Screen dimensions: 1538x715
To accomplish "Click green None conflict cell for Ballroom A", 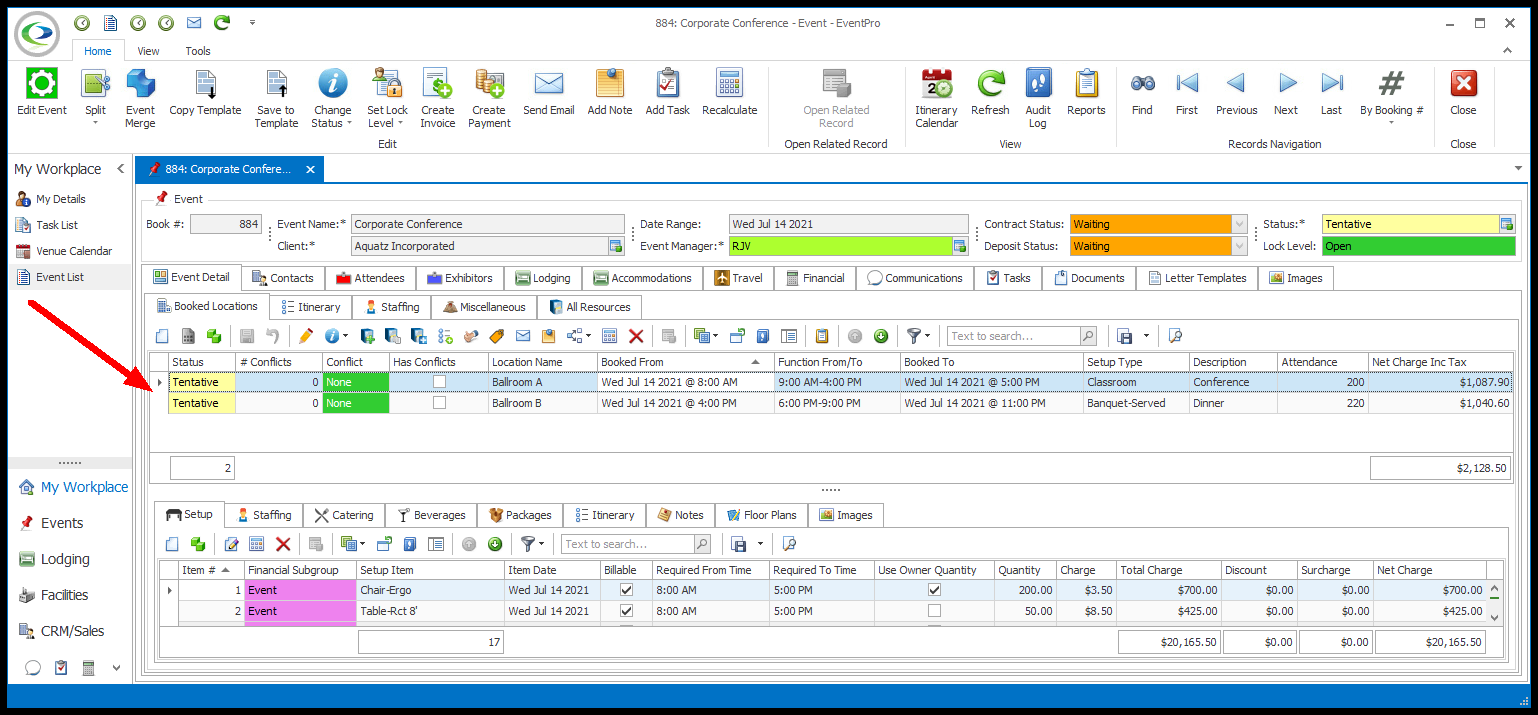I will pyautogui.click(x=355, y=382).
